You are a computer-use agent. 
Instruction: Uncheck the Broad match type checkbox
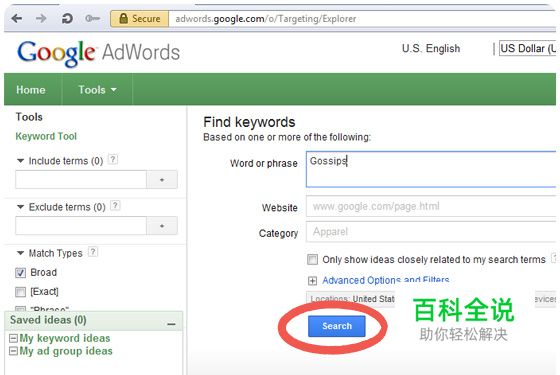point(20,273)
